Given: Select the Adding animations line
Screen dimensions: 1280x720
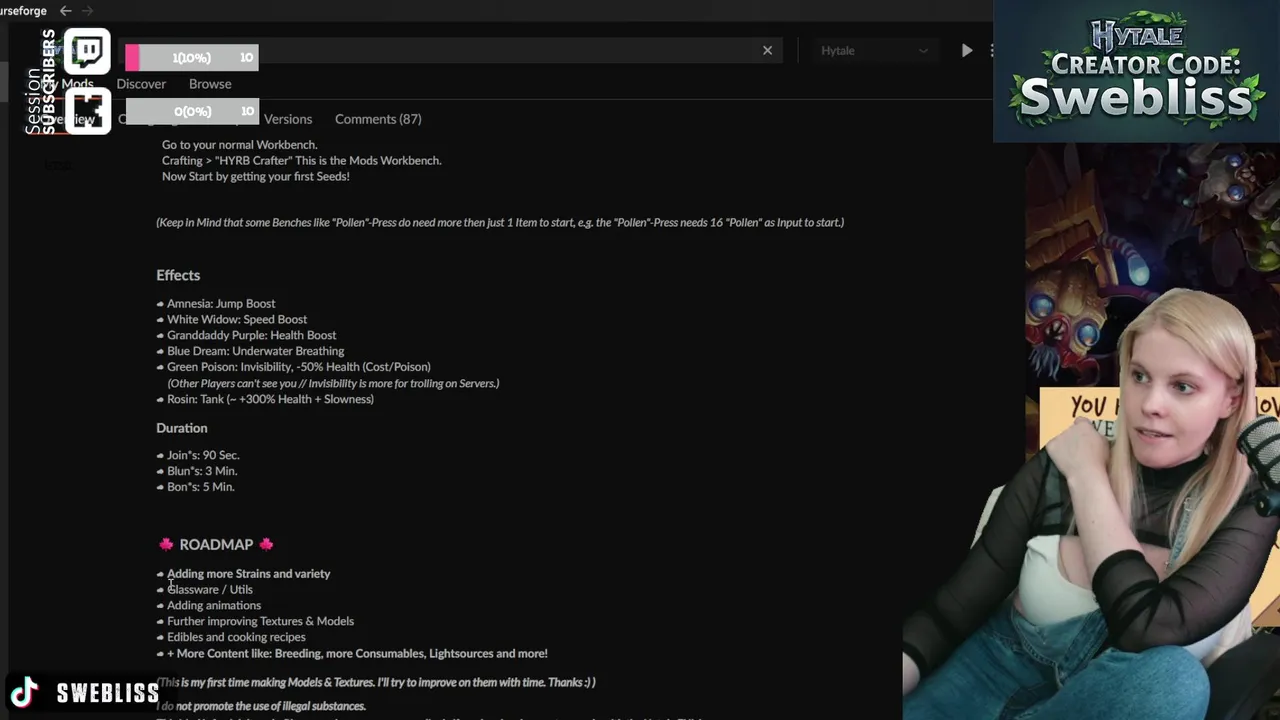Looking at the screenshot, I should tap(214, 606).
